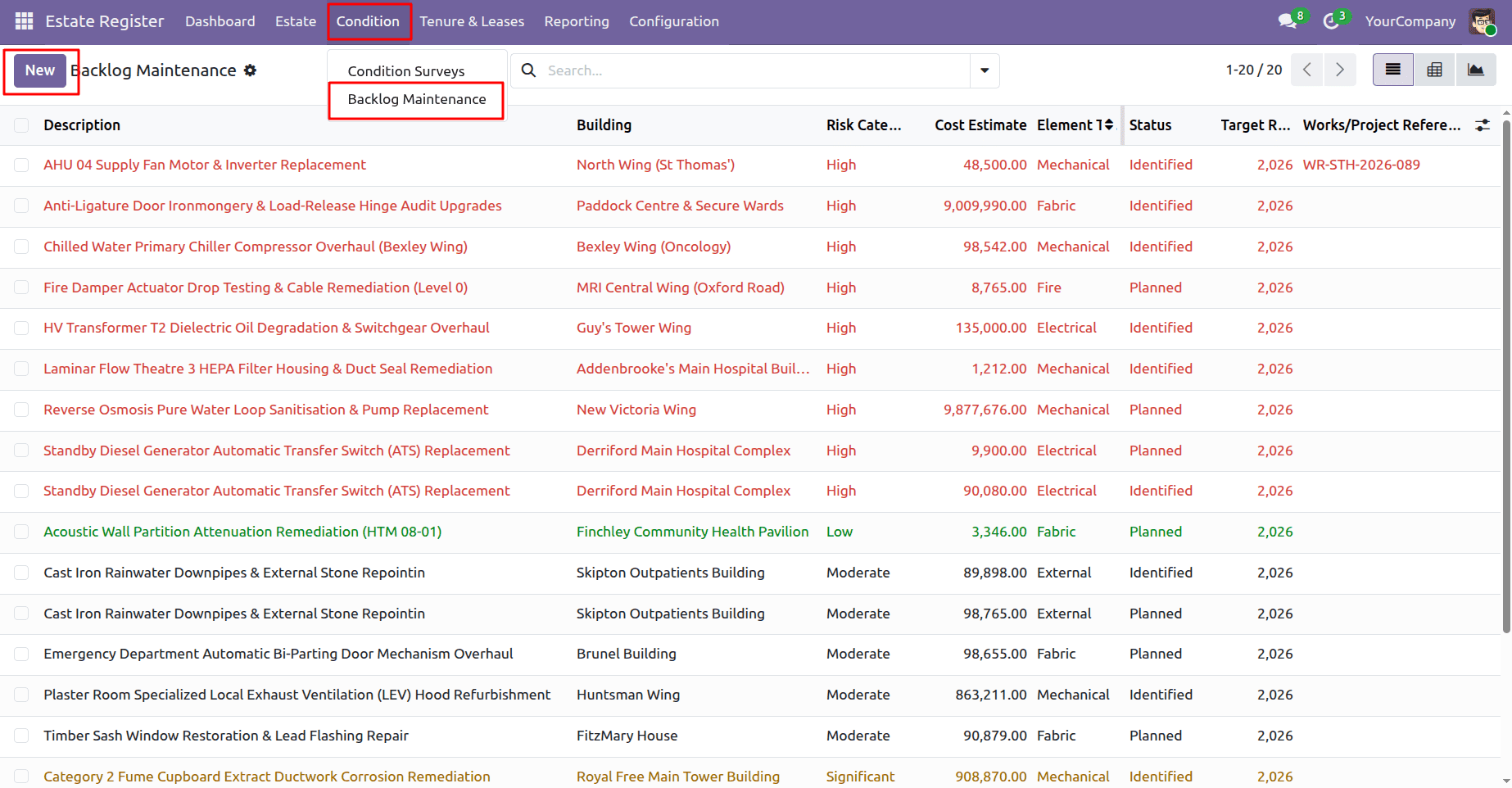Tick the Anti-Ligature Door Ironmongery row checkbox
This screenshot has height=788, width=1512.
tap(21, 206)
